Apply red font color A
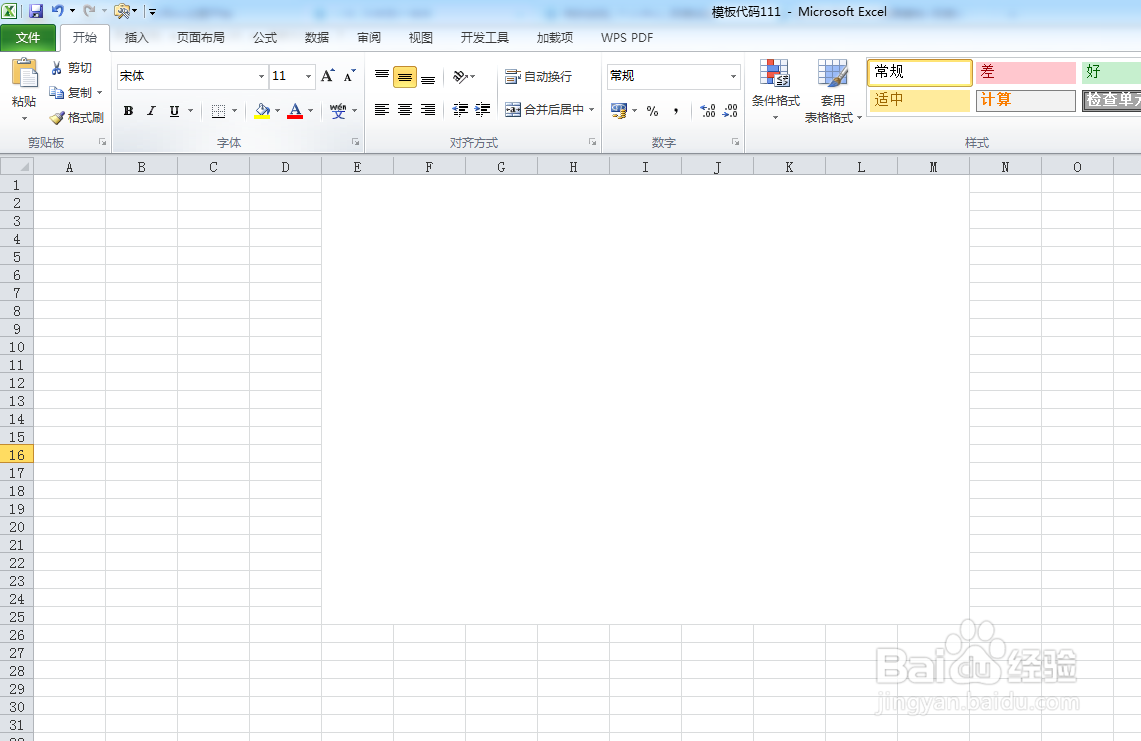 pyautogui.click(x=295, y=111)
